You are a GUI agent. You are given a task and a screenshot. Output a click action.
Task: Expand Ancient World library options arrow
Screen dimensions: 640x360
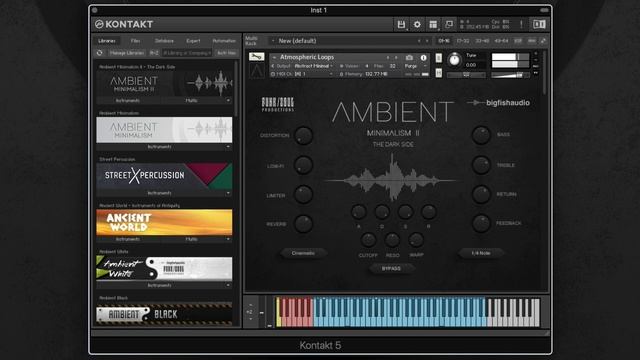click(x=228, y=239)
